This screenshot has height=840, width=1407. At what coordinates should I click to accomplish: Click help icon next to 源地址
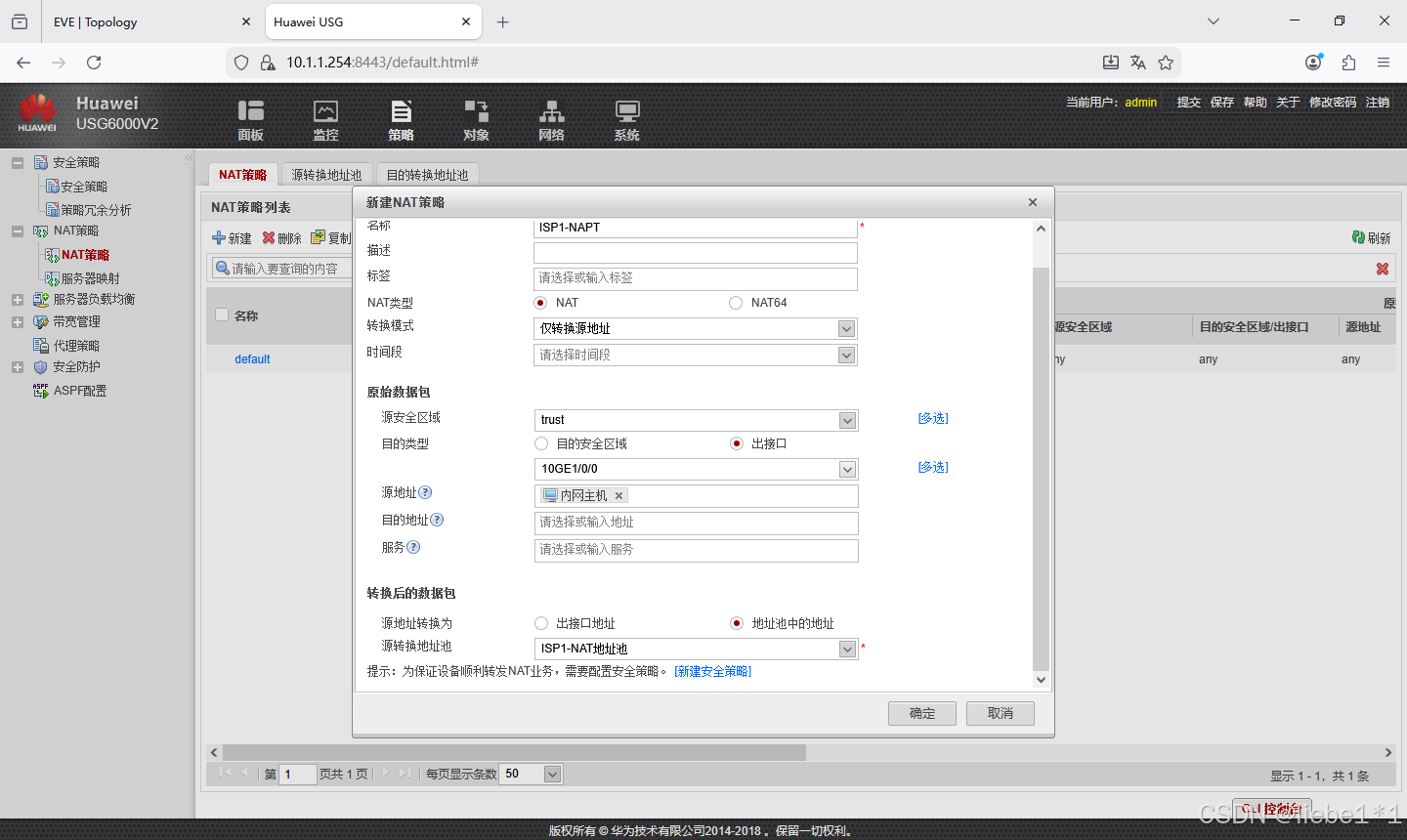(x=425, y=492)
